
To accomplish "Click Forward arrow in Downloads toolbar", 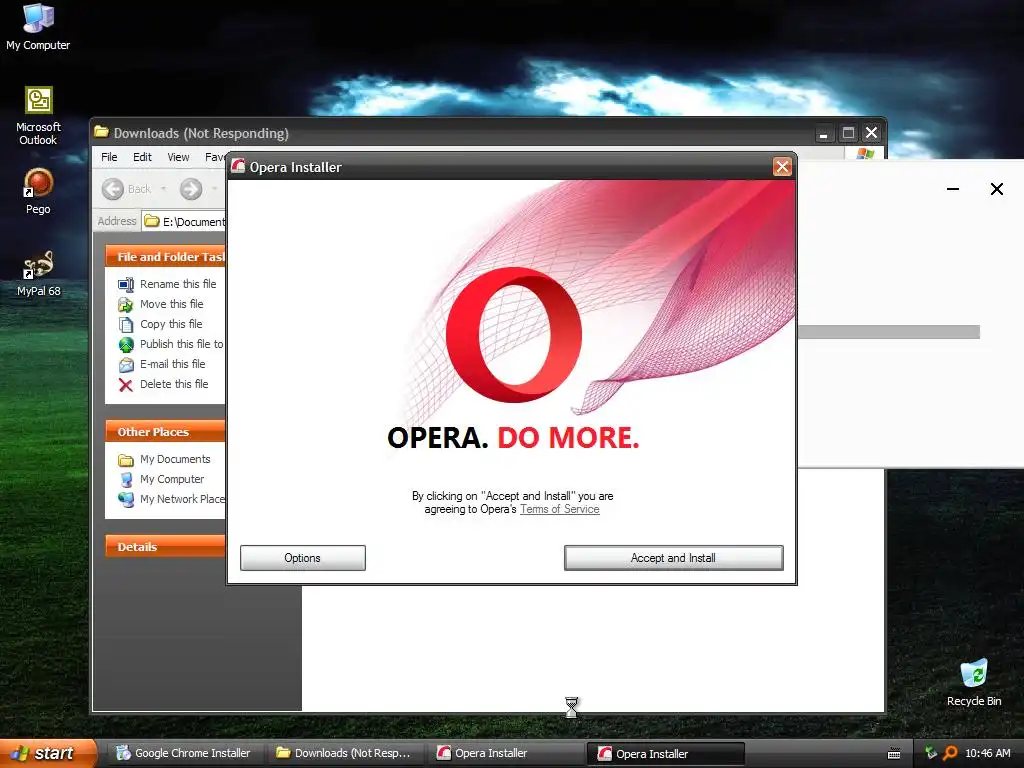I will point(191,189).
